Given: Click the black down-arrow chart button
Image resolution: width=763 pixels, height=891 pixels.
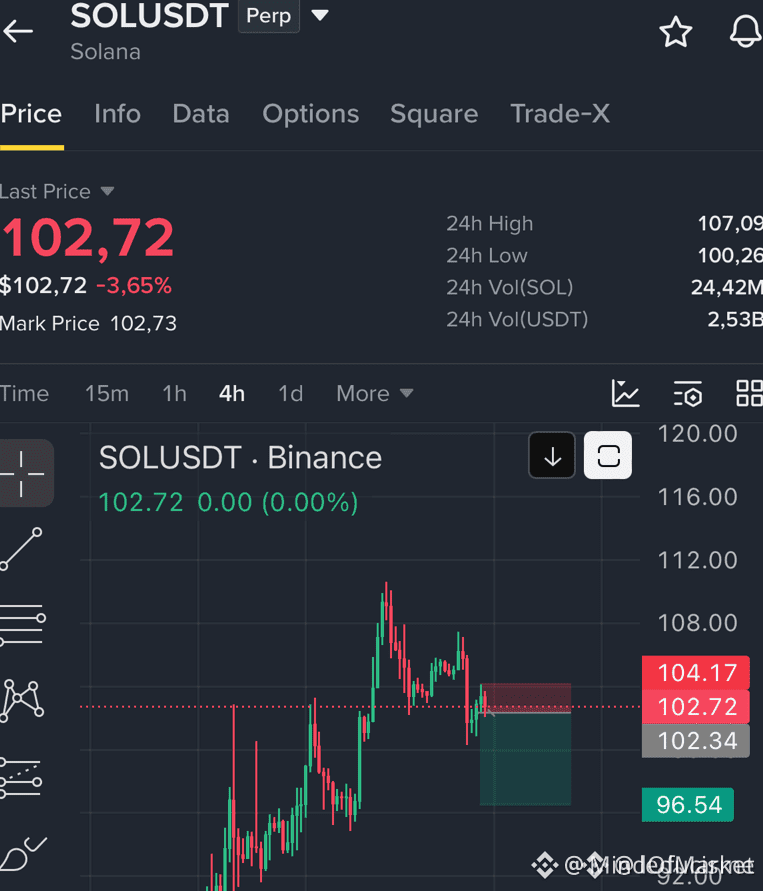Looking at the screenshot, I should point(552,455).
